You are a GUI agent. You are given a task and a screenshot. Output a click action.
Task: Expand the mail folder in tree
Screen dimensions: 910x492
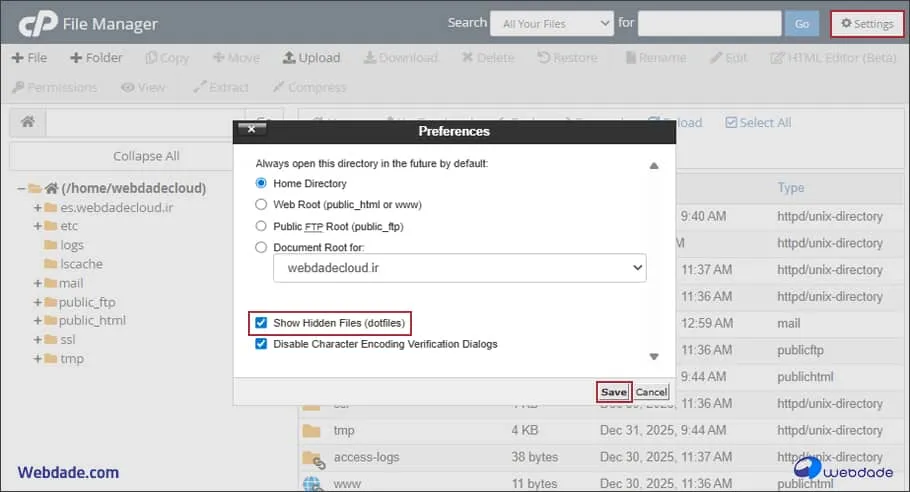pos(37,283)
